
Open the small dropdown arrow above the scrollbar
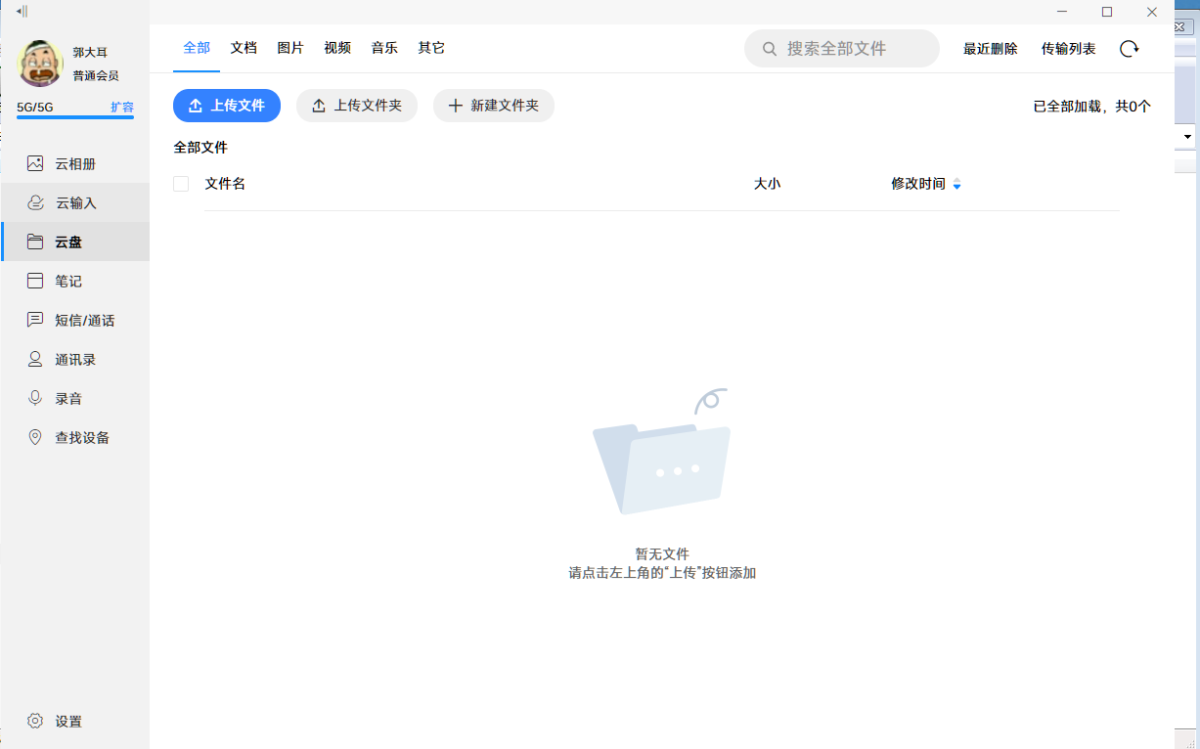coord(1186,136)
